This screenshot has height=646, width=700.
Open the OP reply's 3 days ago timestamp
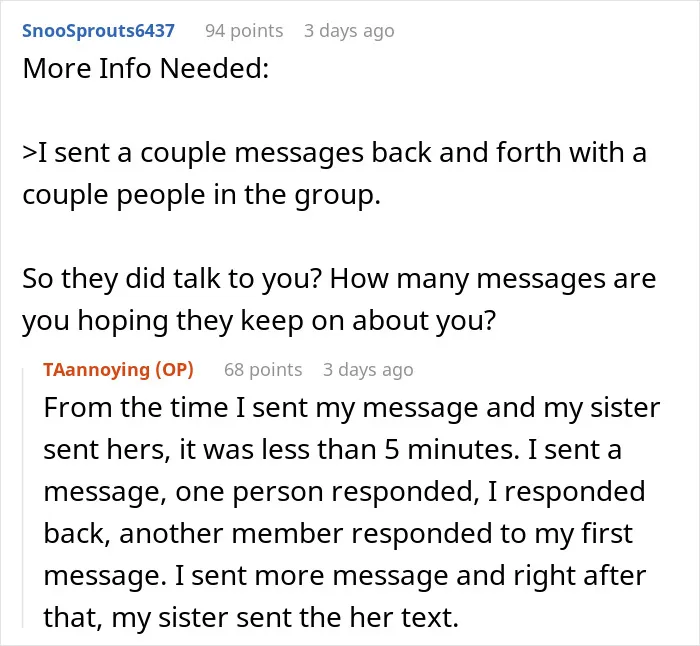[368, 370]
